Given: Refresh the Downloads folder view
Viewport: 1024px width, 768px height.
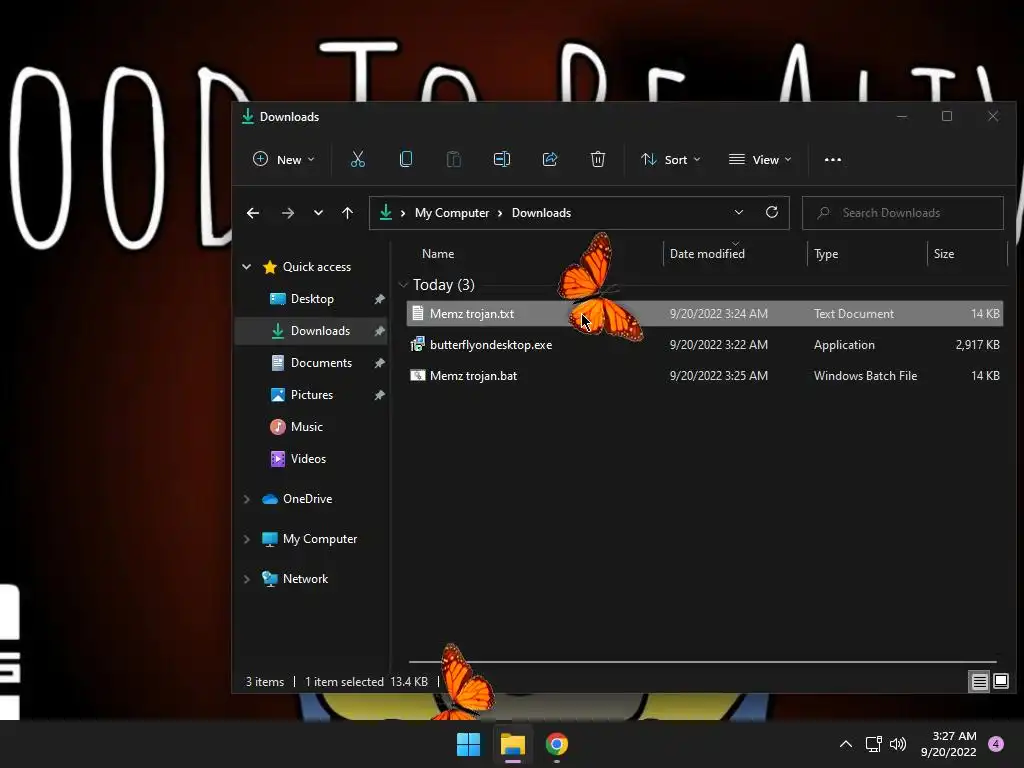Looking at the screenshot, I should pyautogui.click(x=772, y=212).
